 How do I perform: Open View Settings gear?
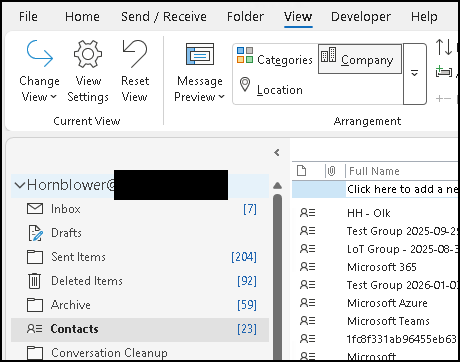(x=88, y=71)
